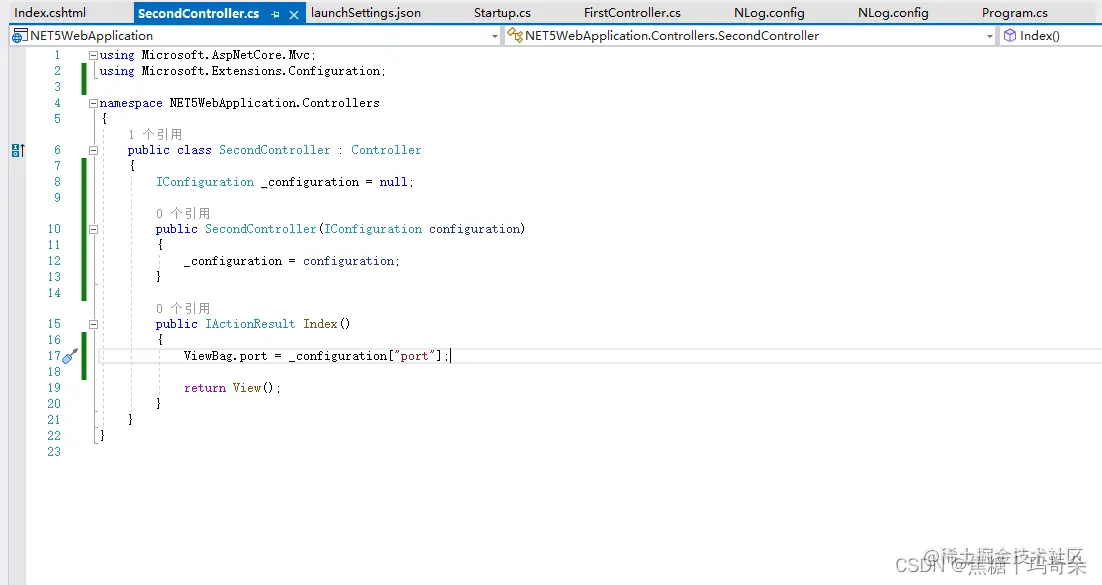The height and width of the screenshot is (585, 1102).
Task: Open the Program.cs tab
Action: click(x=1014, y=13)
